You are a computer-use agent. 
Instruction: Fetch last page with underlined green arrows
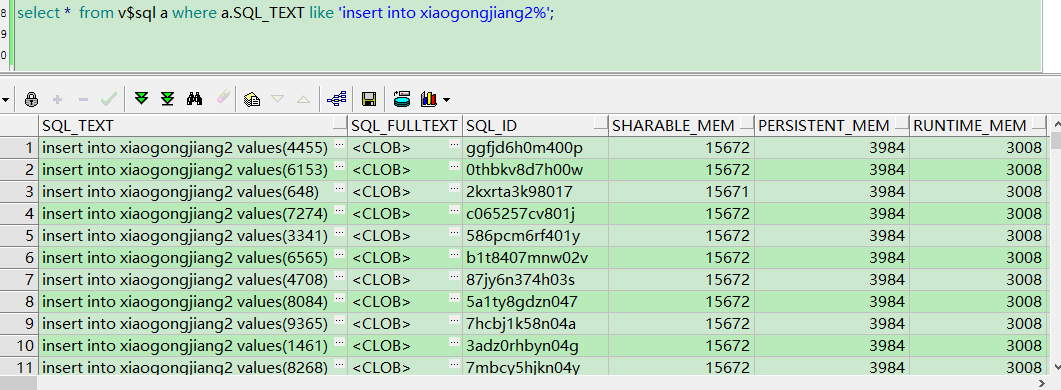coord(168,100)
